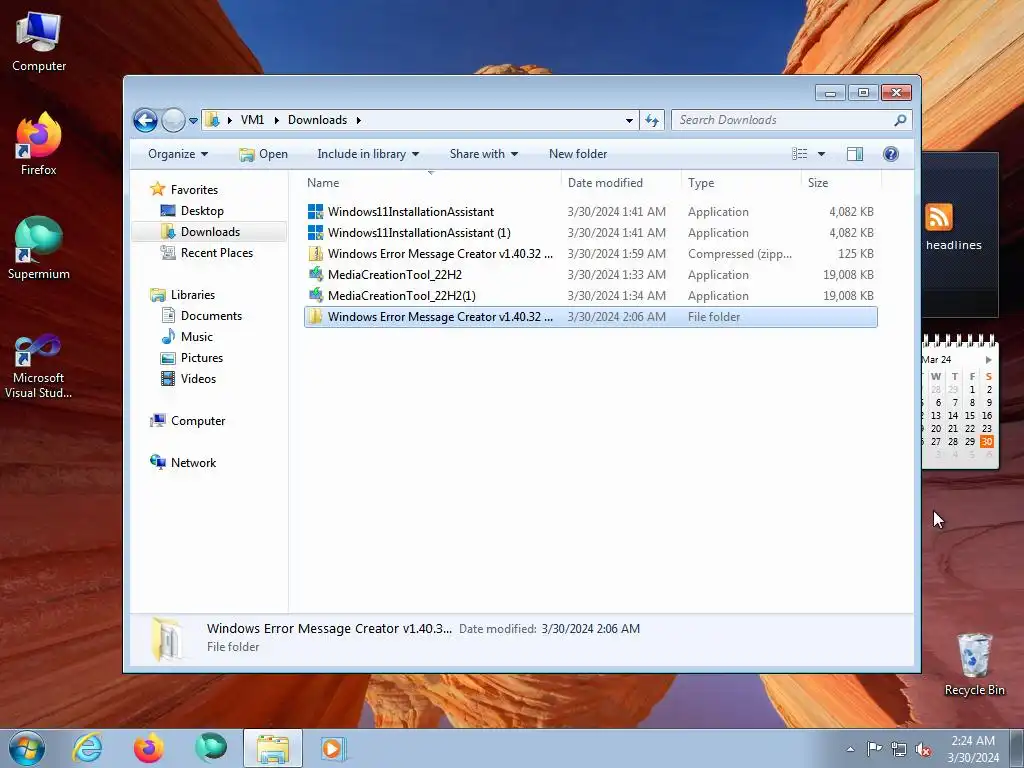This screenshot has height=768, width=1024.
Task: Select day 30 in calendar gadget
Action: click(987, 442)
